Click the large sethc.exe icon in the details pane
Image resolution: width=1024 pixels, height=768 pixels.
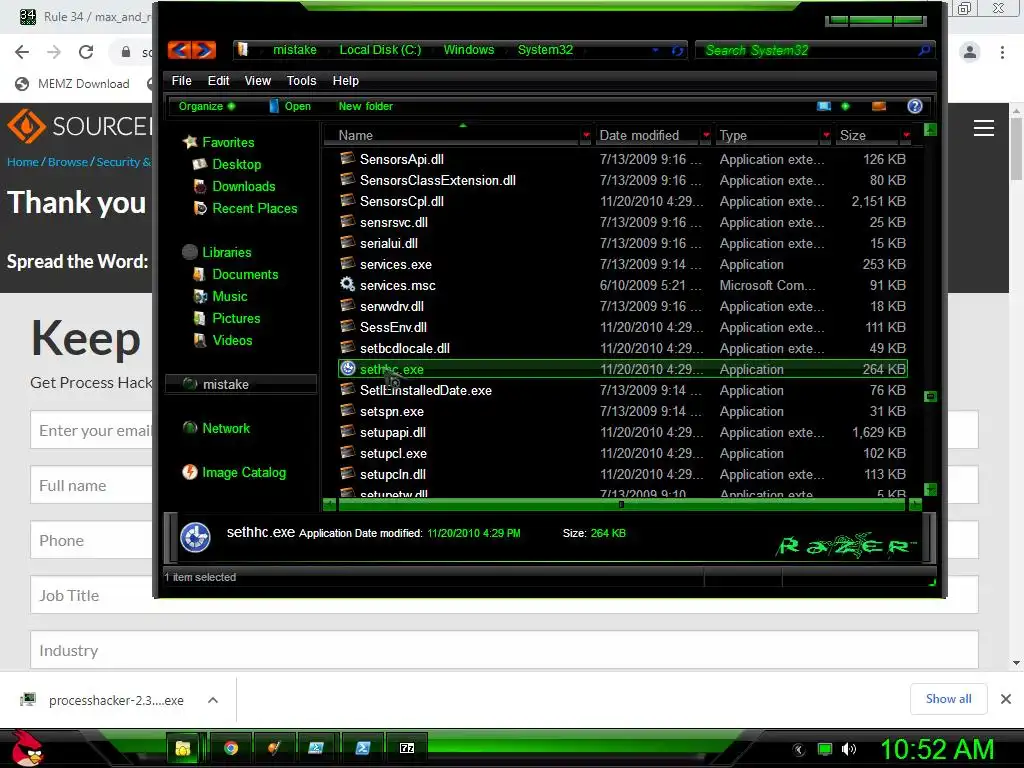[x=195, y=537]
